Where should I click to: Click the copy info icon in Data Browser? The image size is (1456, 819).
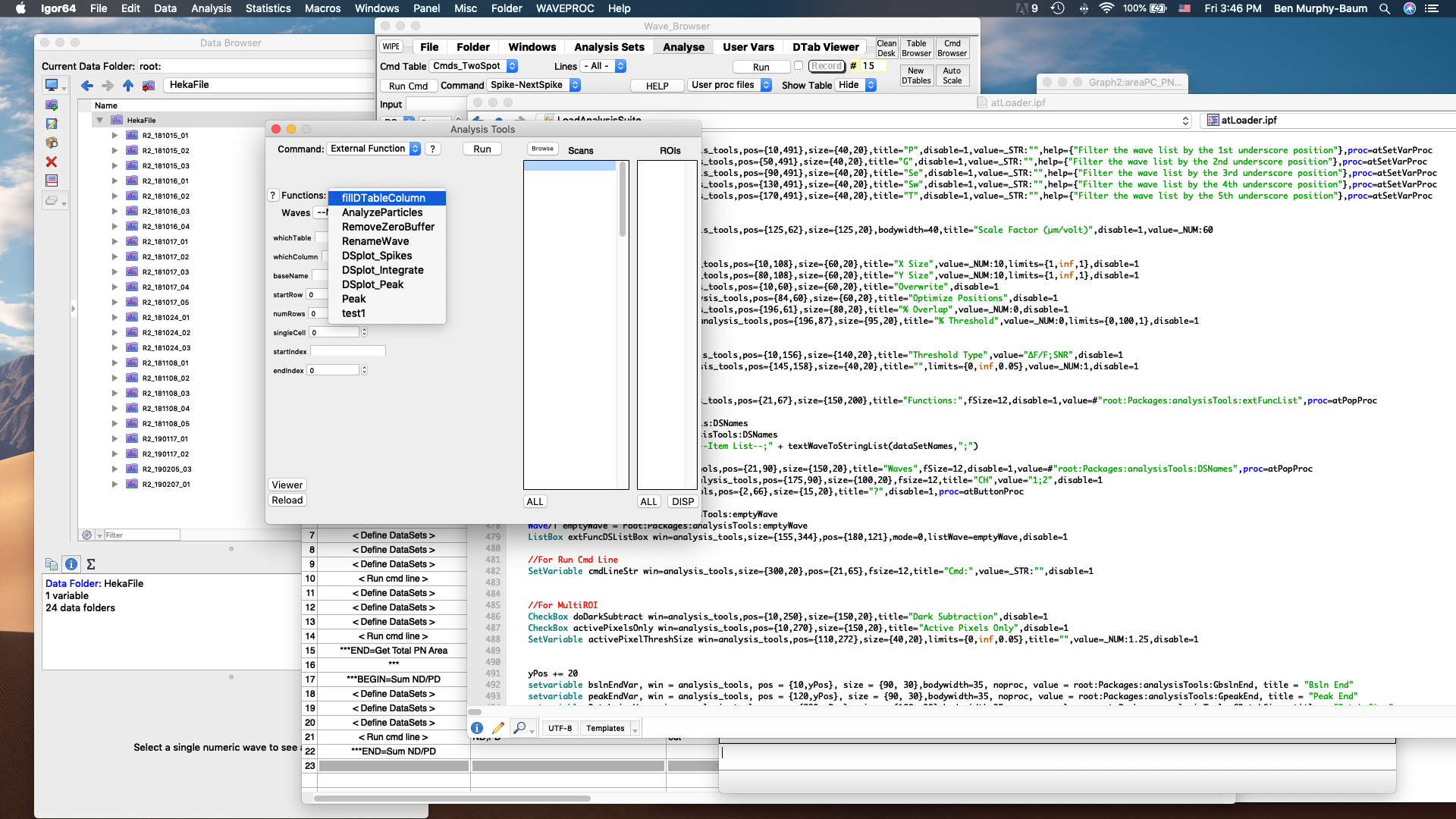tap(52, 564)
